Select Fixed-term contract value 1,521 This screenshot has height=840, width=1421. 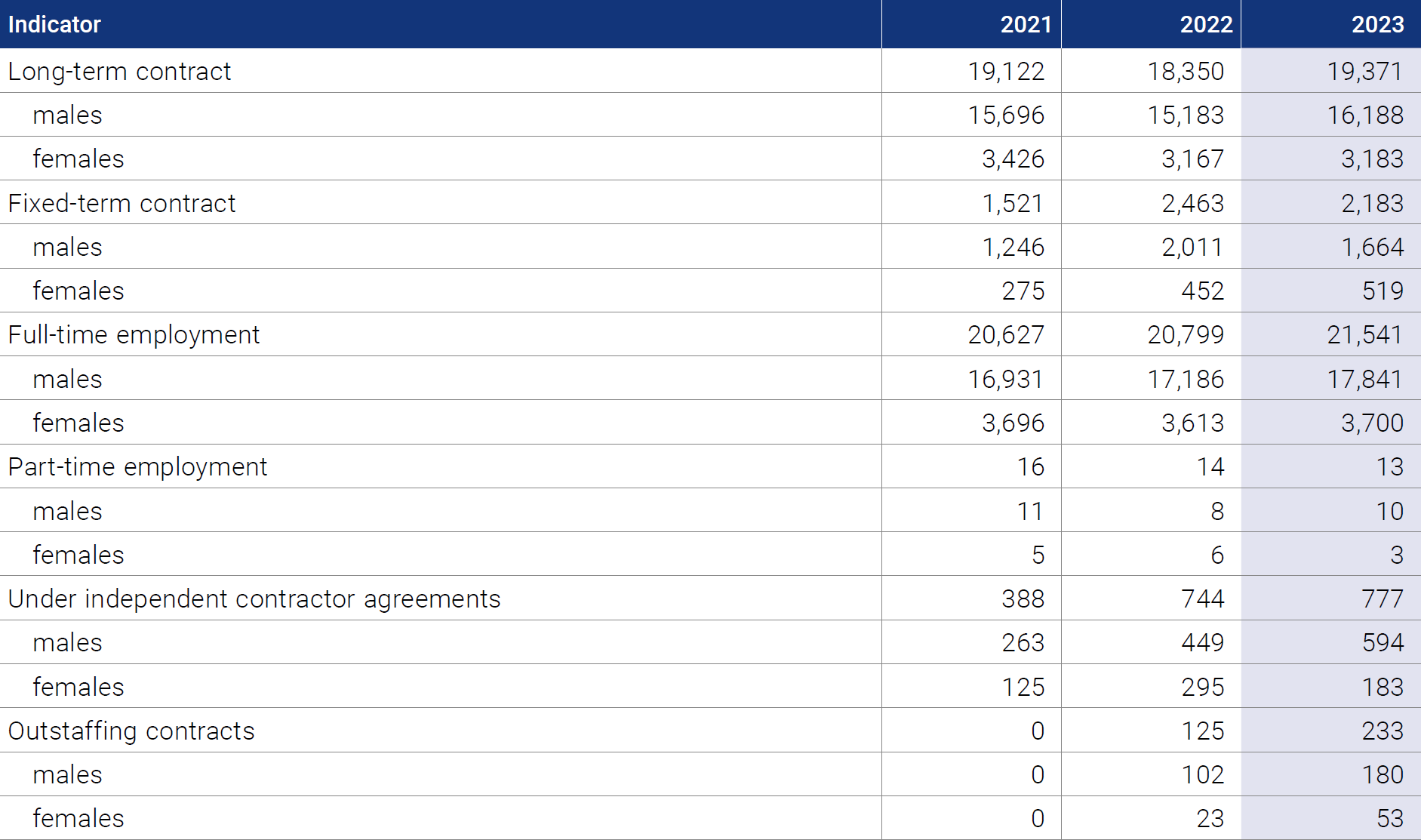tap(1013, 203)
